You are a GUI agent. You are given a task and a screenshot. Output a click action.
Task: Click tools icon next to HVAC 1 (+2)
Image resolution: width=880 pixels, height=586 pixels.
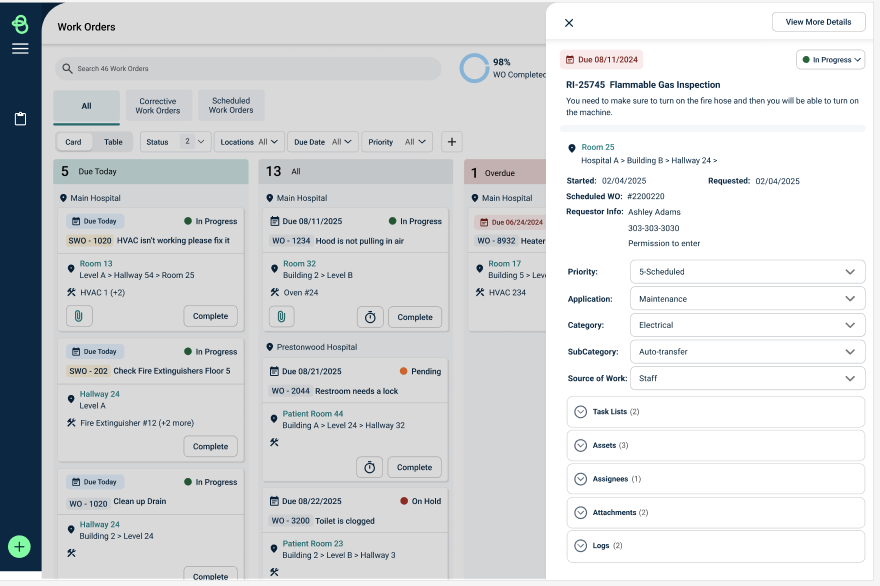(71, 292)
